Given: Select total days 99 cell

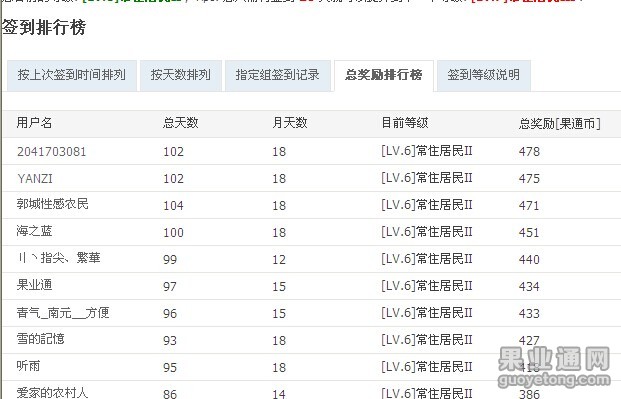Looking at the screenshot, I should pos(170,260).
